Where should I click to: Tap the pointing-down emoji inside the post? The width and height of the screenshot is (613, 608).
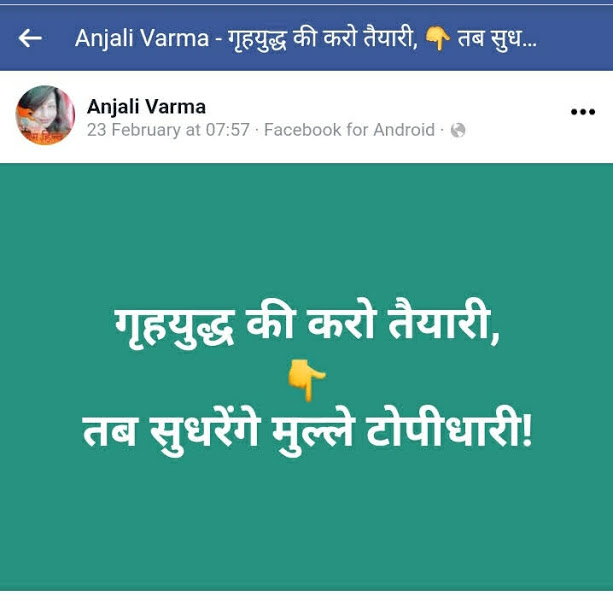[x=306, y=380]
